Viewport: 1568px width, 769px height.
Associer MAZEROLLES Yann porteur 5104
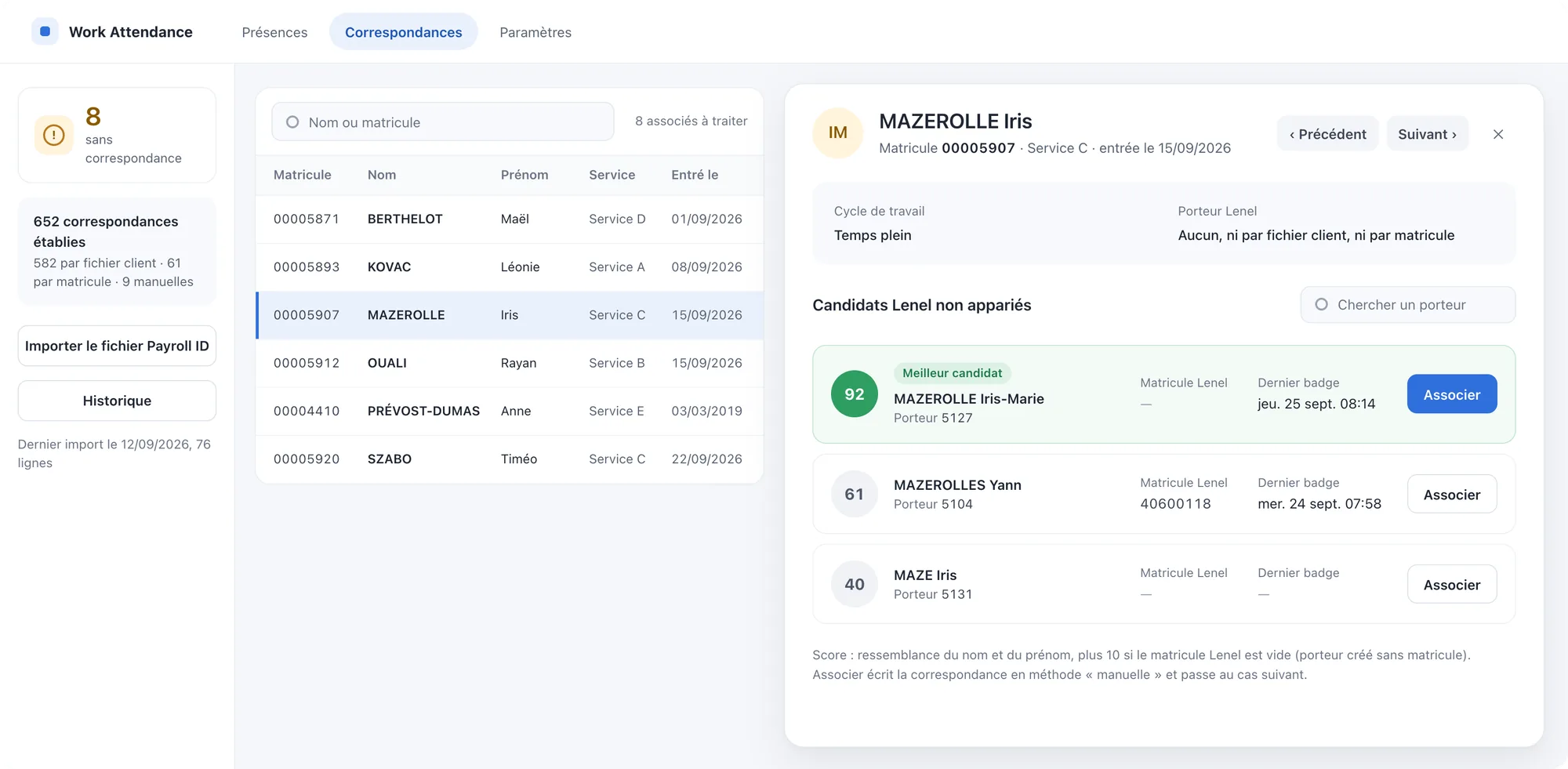1451,495
